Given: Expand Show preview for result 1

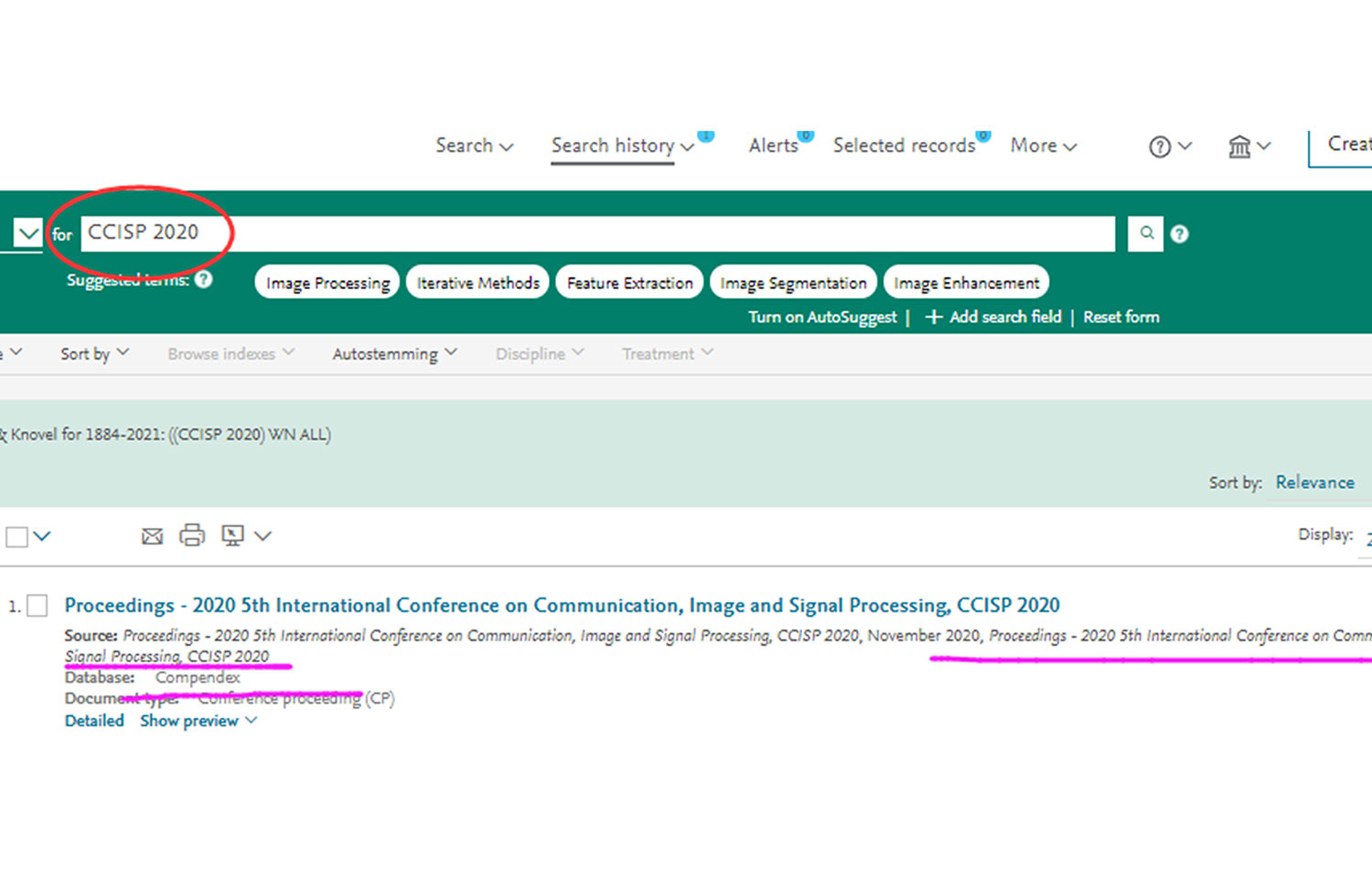Looking at the screenshot, I should [198, 721].
